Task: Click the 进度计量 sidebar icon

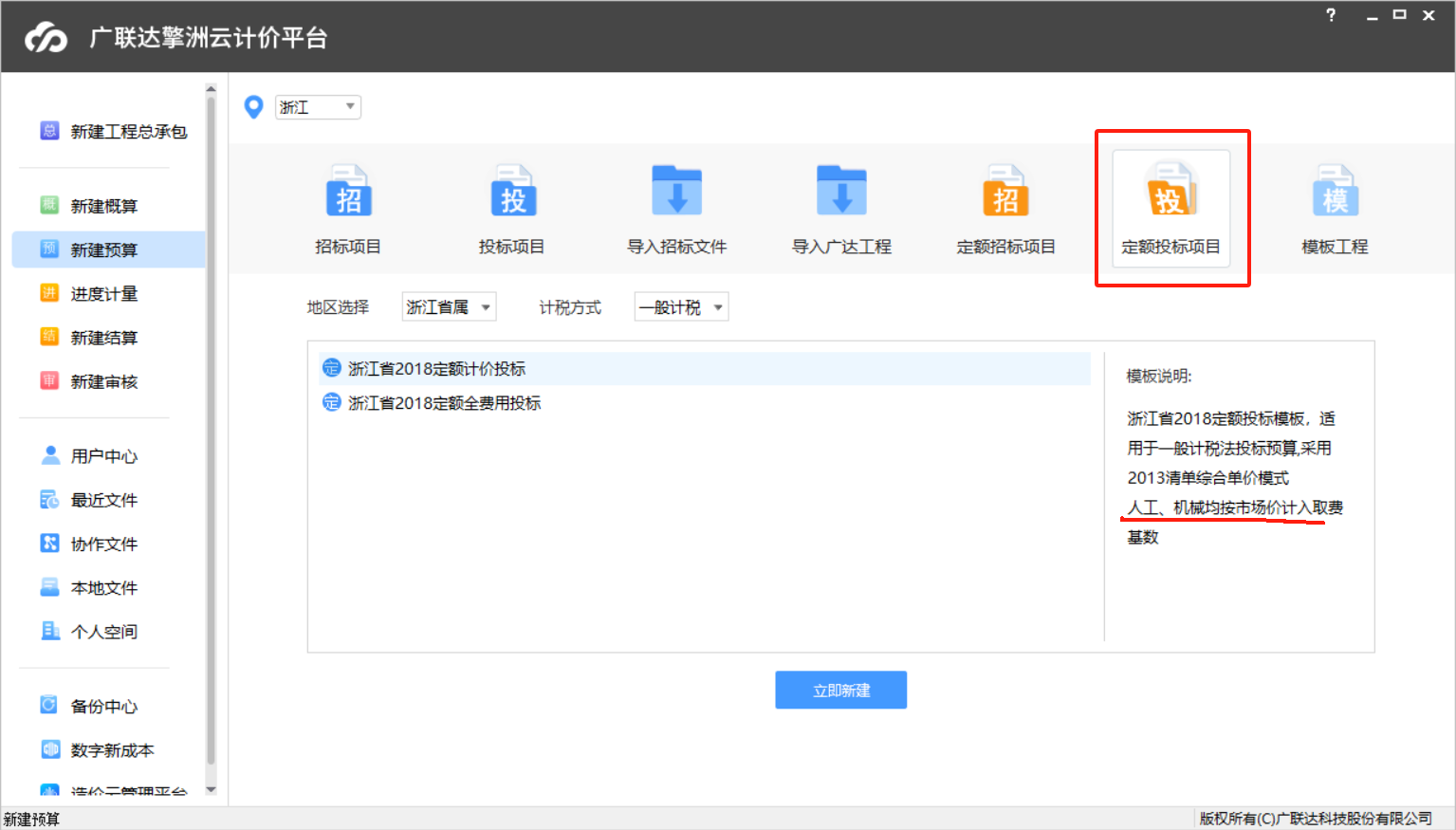Action: coord(49,292)
